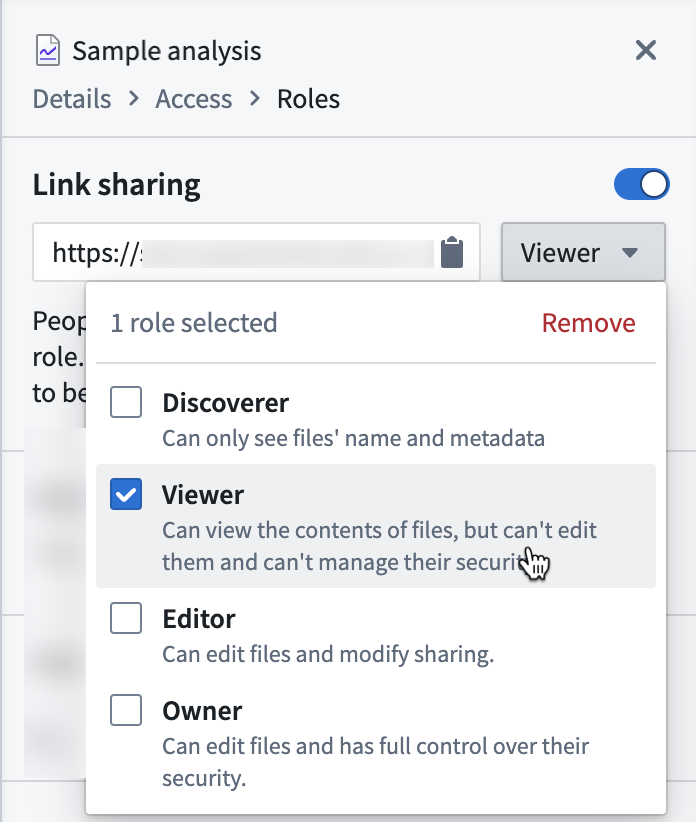The image size is (696, 822).
Task: Select the Owner role label
Action: (202, 711)
